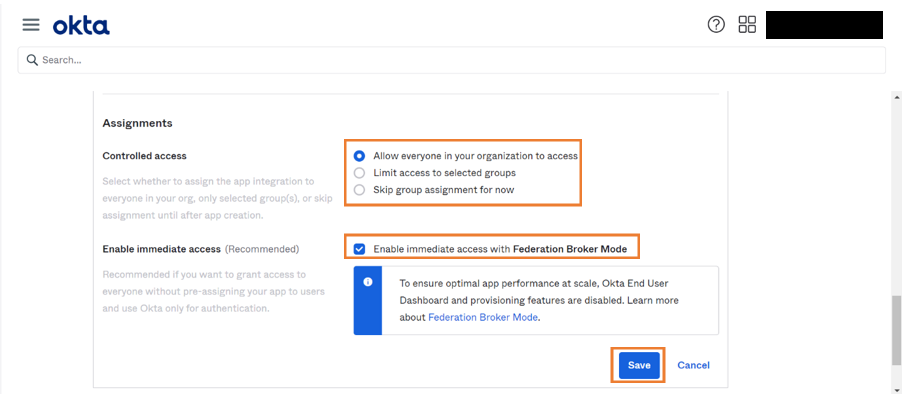Viewport: 904px width, 400px height.
Task: Open the Federation Broker Mode link
Action: (x=483, y=317)
